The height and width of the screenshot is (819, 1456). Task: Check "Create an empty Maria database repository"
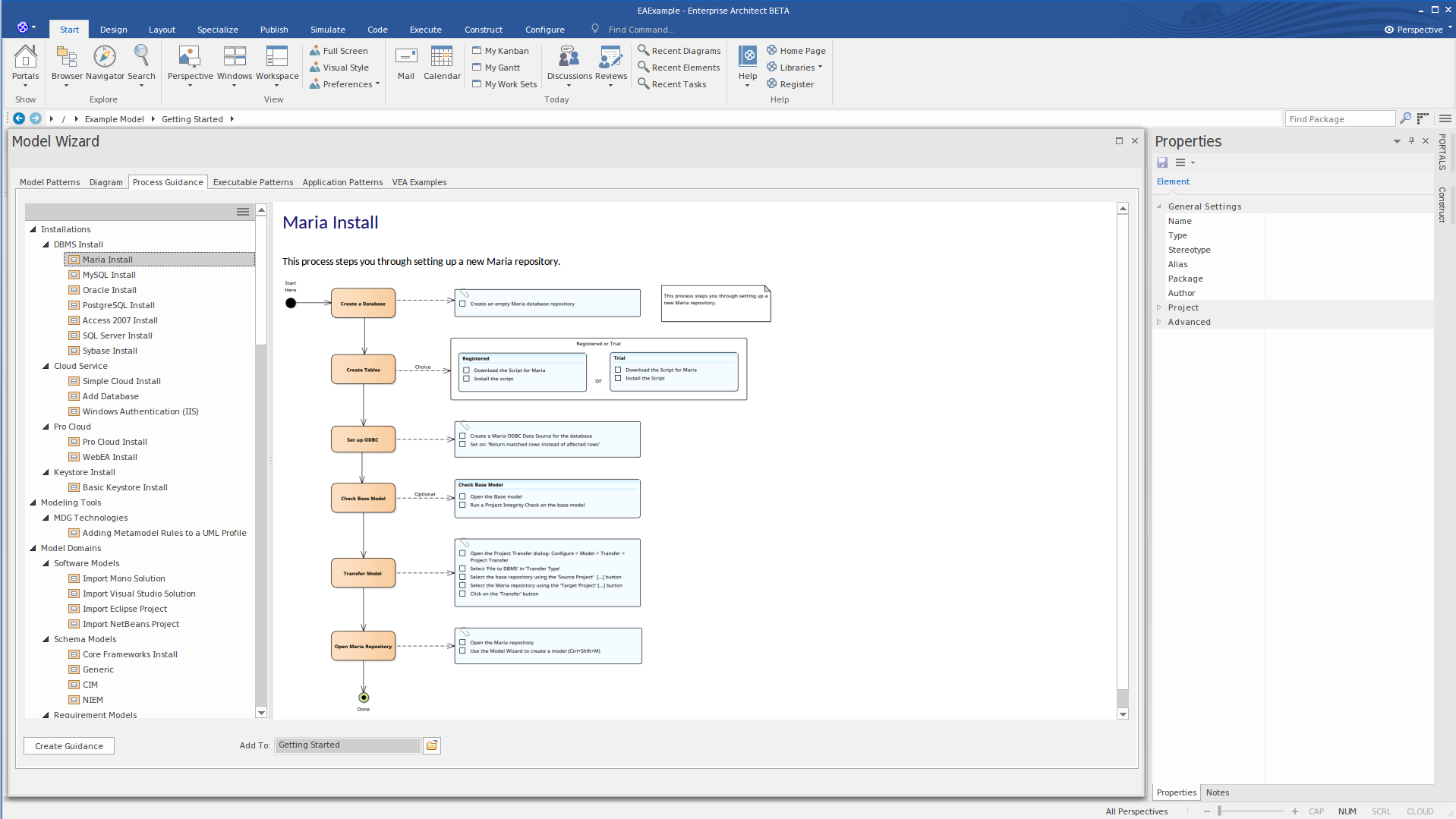click(x=463, y=303)
